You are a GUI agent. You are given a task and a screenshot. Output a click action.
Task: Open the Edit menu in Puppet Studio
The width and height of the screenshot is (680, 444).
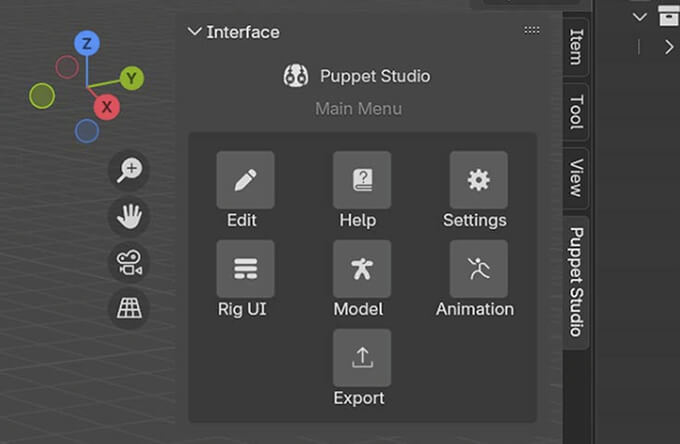pos(245,181)
